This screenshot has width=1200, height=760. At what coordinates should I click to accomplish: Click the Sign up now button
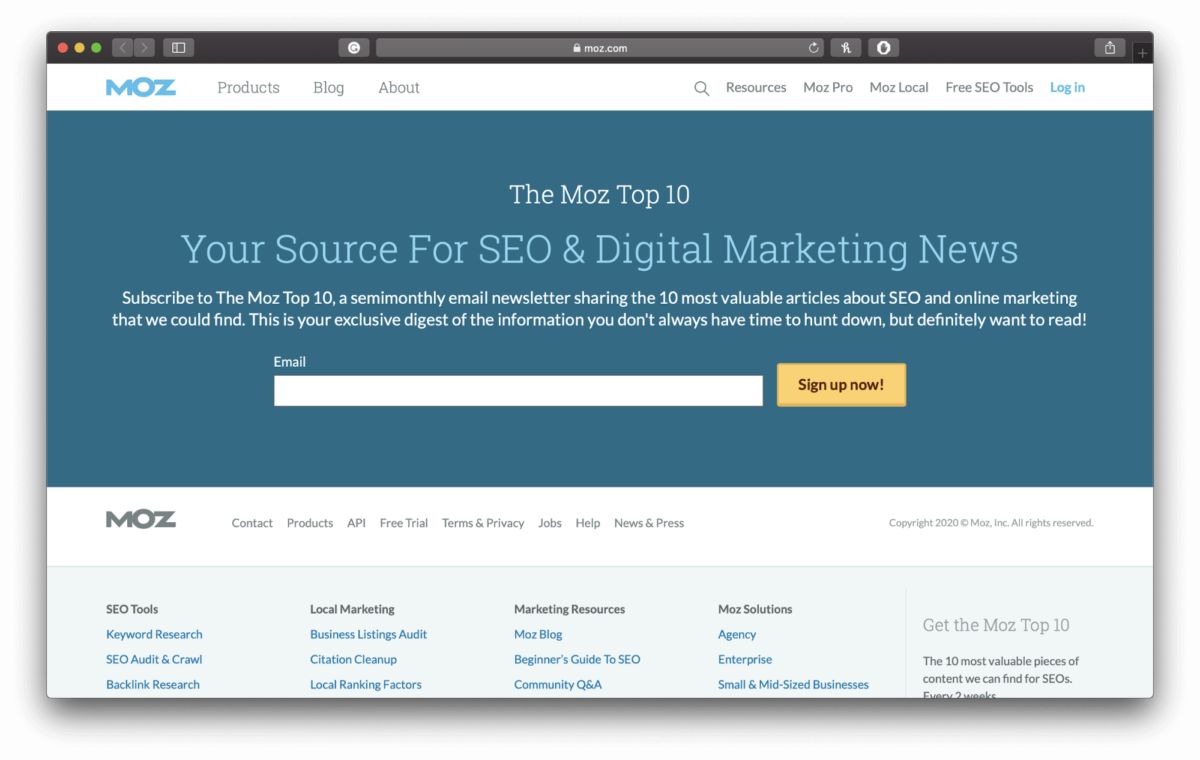(x=841, y=384)
